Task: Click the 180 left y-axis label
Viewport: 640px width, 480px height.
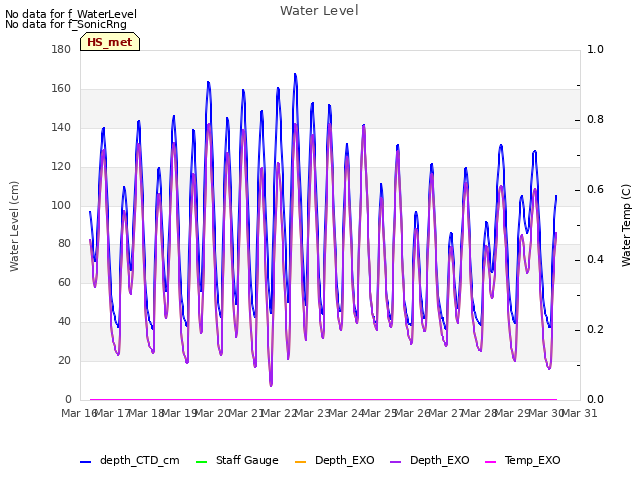Action: 61,49
